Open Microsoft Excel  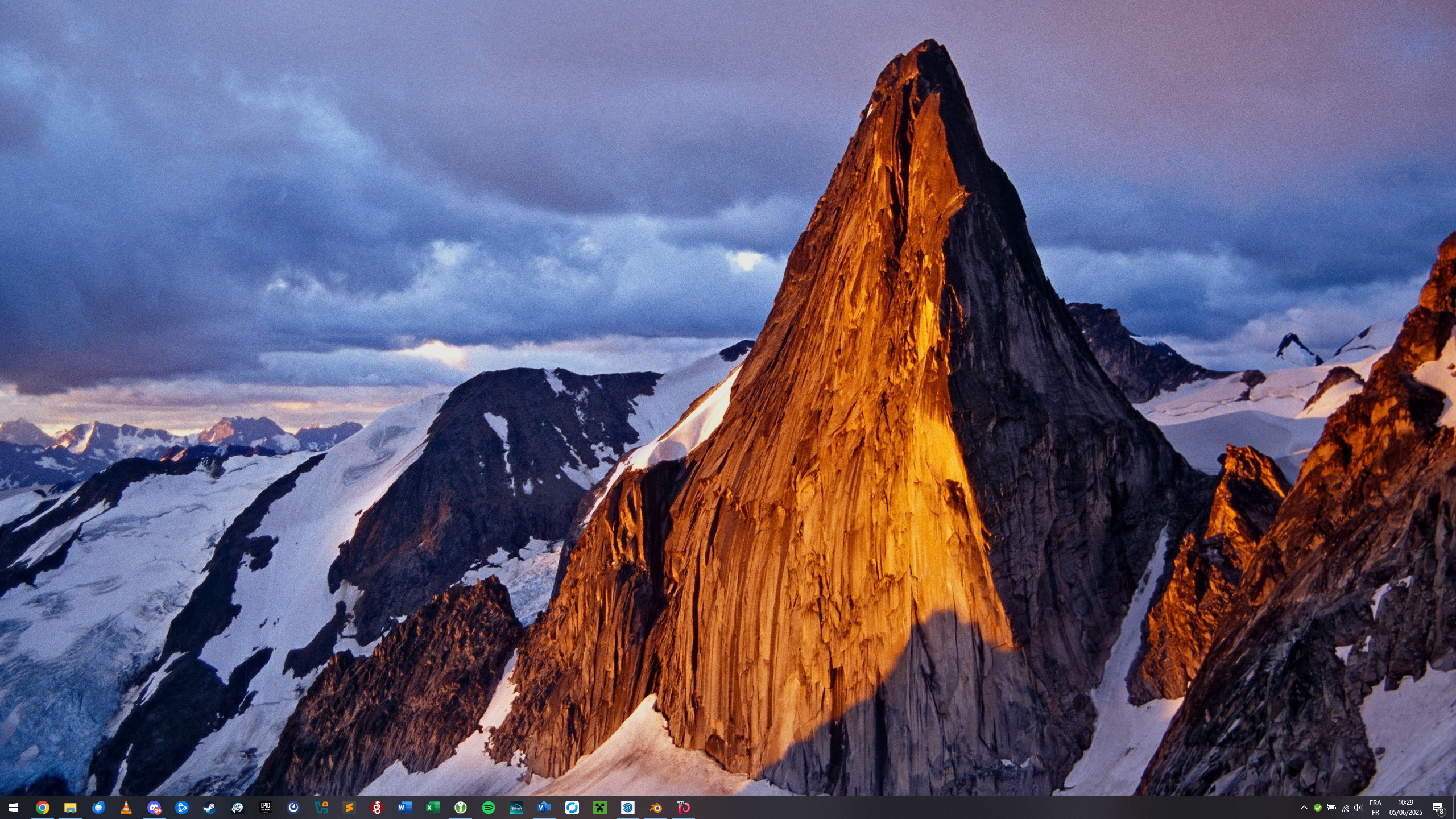pyautogui.click(x=432, y=808)
